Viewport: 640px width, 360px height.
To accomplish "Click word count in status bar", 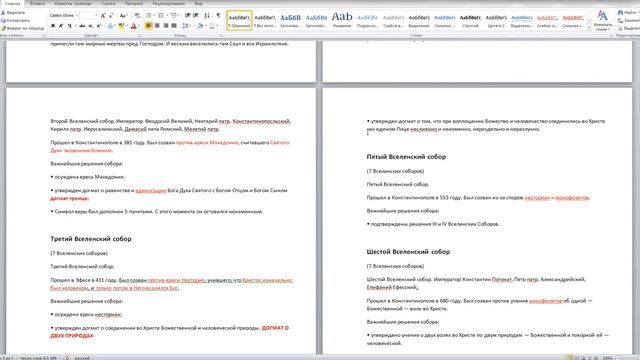I will [38, 358].
